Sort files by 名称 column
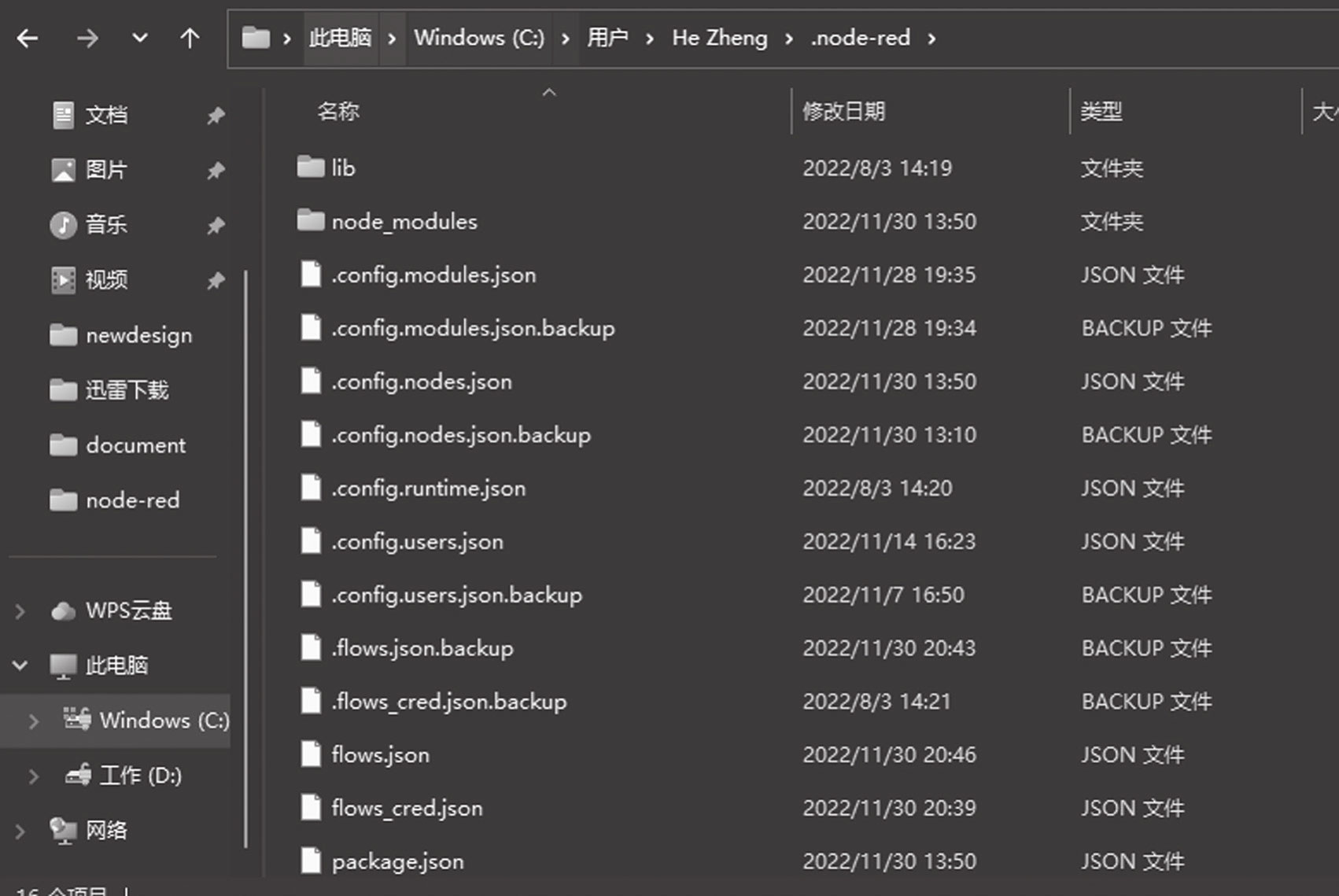The width and height of the screenshot is (1339, 896). pos(338,112)
